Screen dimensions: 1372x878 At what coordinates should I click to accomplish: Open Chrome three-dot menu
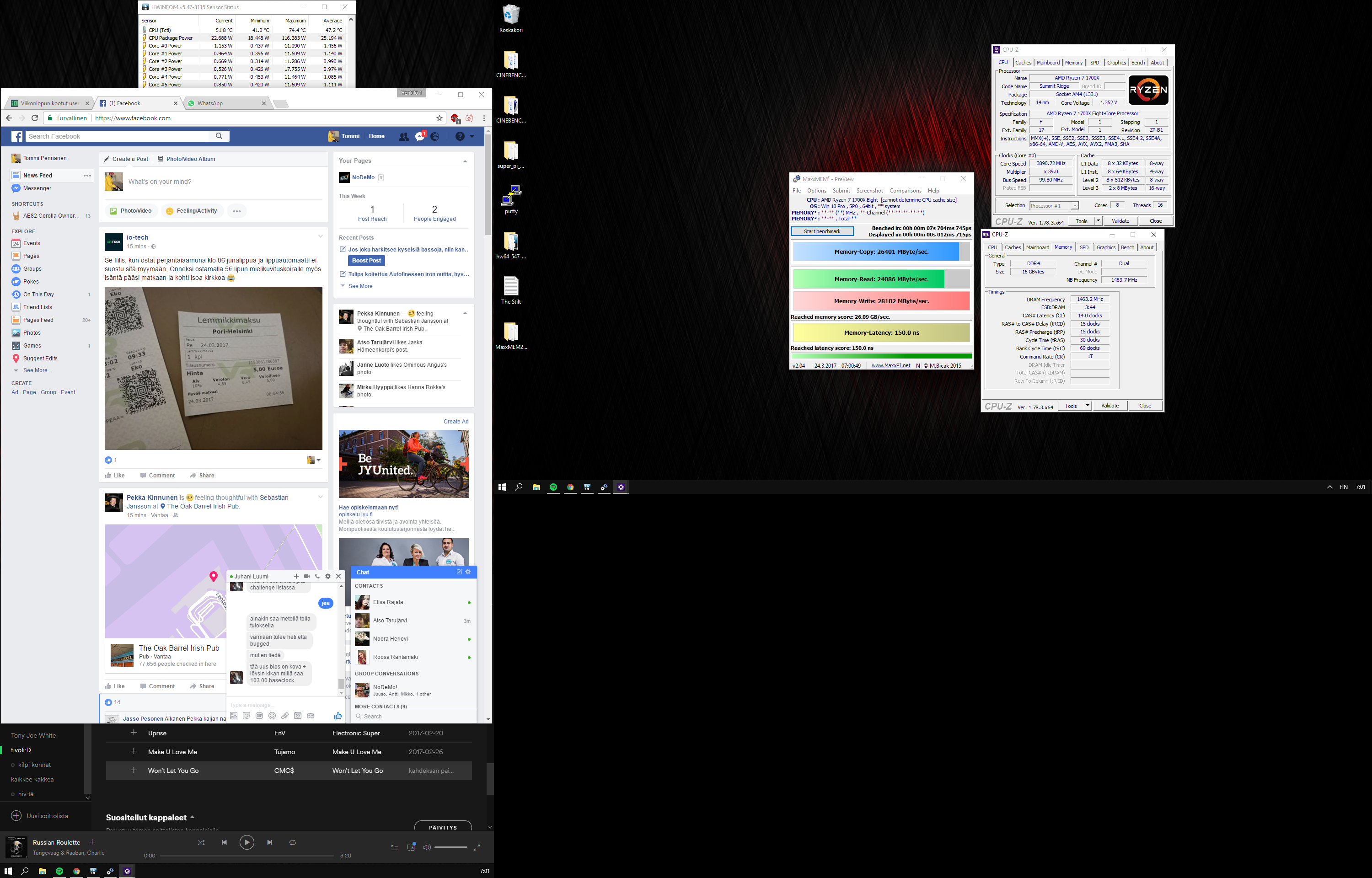[484, 118]
